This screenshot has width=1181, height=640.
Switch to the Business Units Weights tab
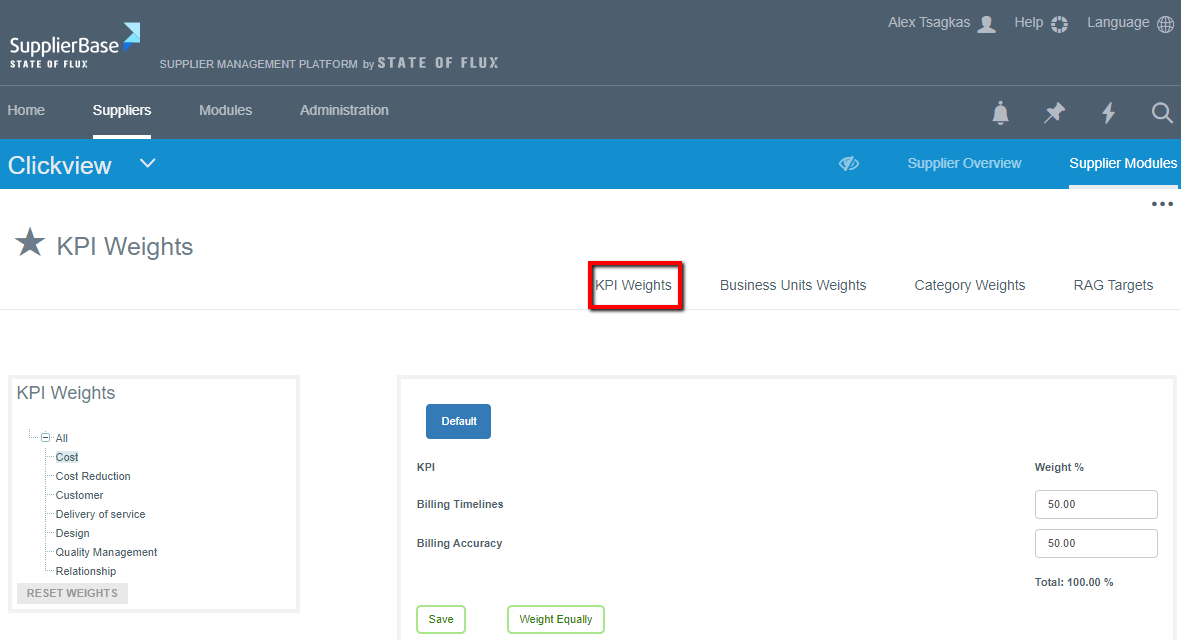click(792, 285)
